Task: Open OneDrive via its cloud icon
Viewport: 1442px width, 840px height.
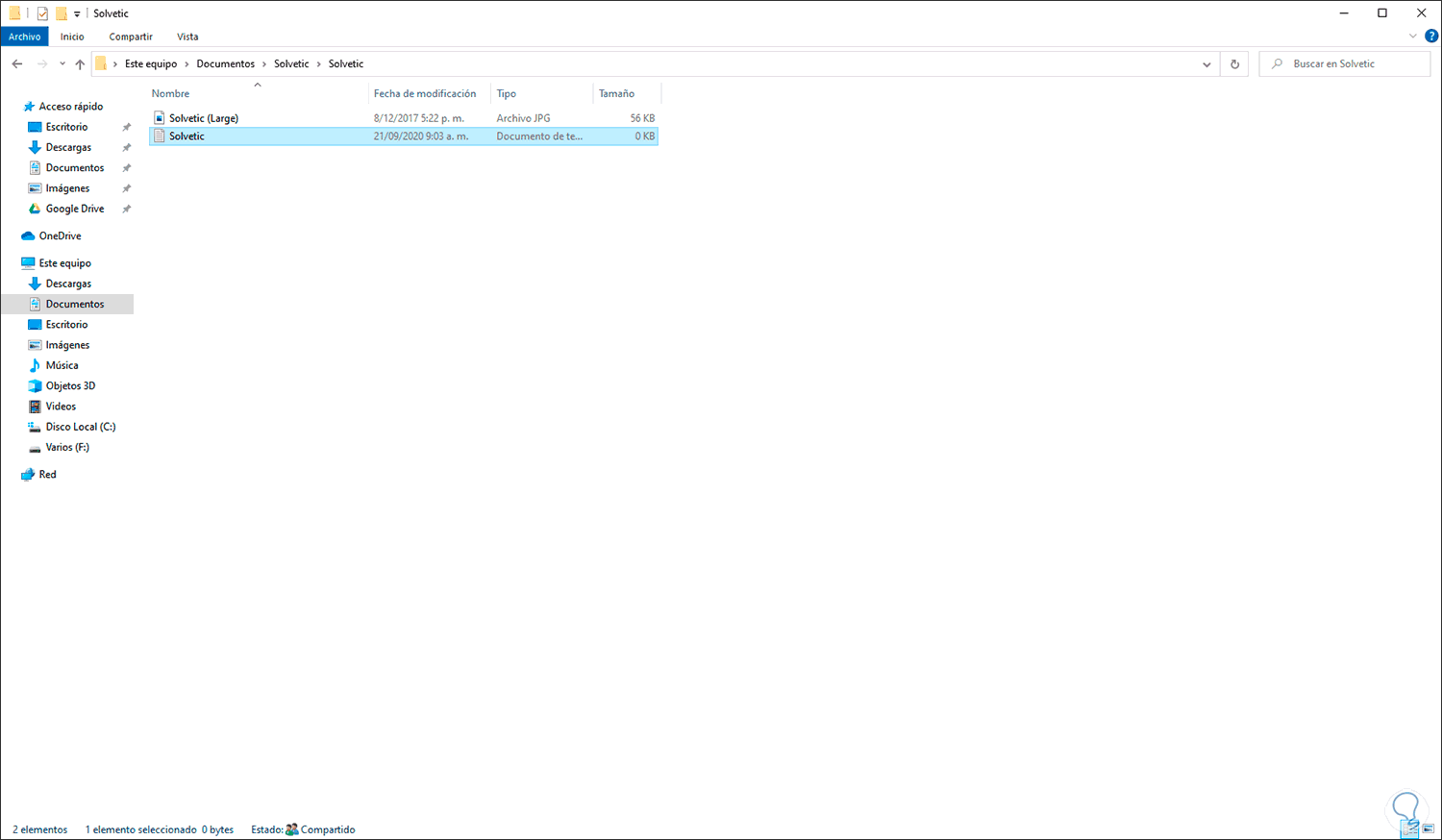Action: click(28, 235)
